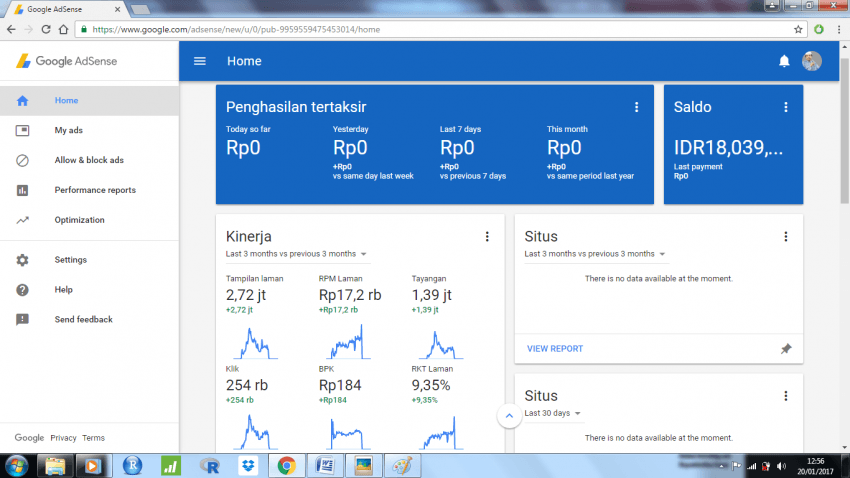Screen dimensions: 850x478
Task: Open the Privacy footer link
Action: point(63,438)
